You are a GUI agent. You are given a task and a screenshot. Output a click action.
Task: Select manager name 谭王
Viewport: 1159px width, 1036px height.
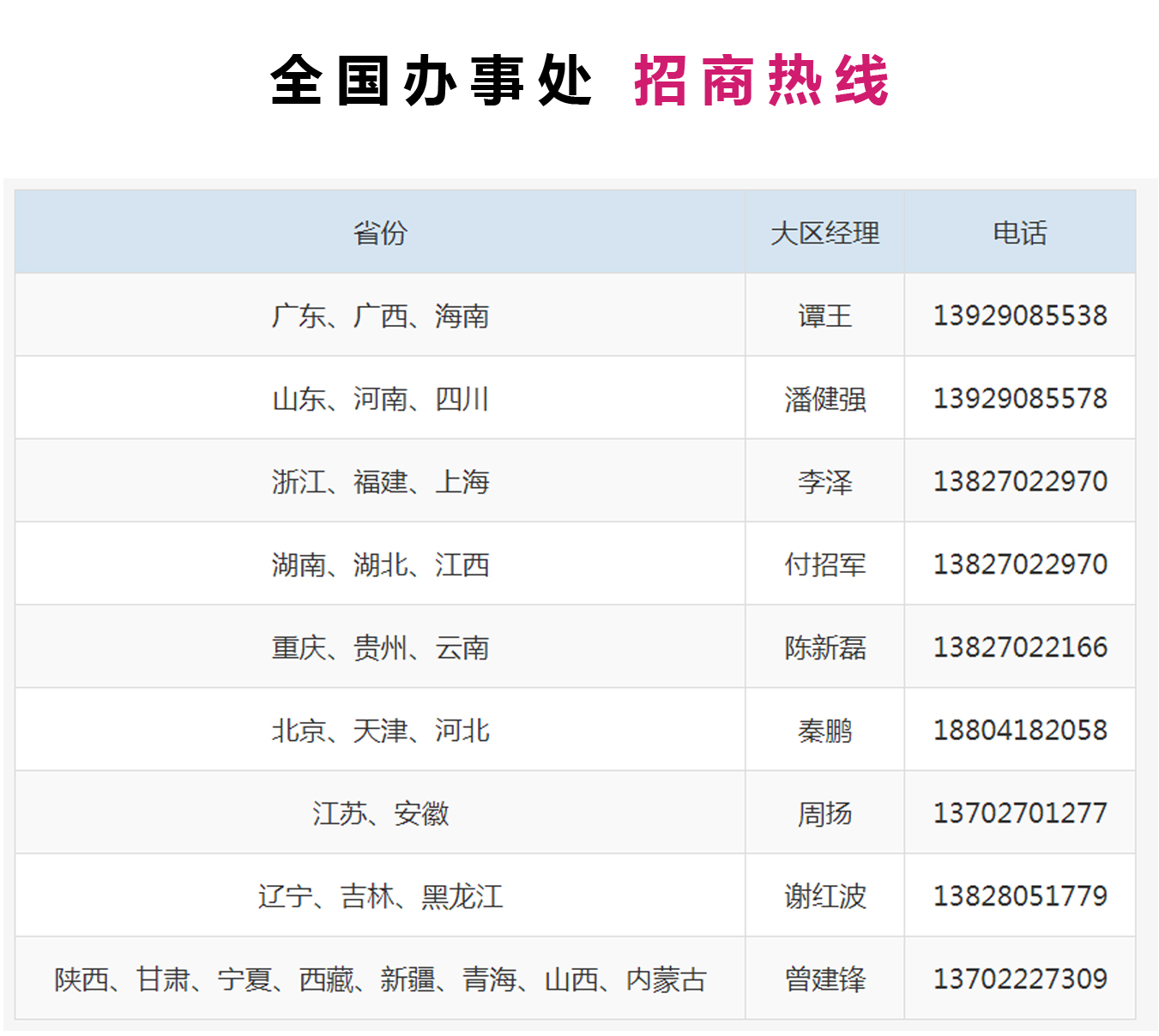click(824, 316)
